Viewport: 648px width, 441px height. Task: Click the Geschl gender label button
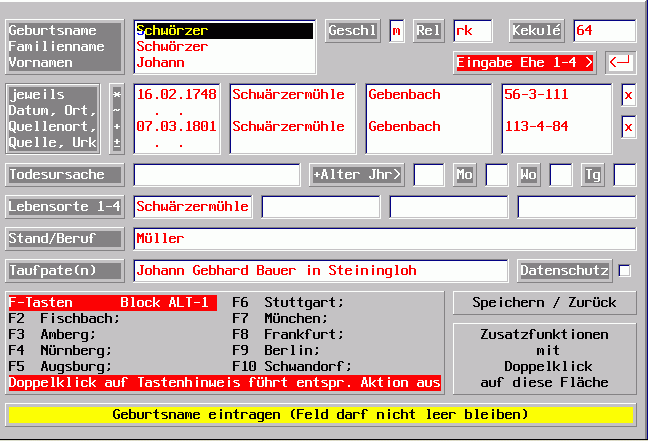tap(353, 31)
